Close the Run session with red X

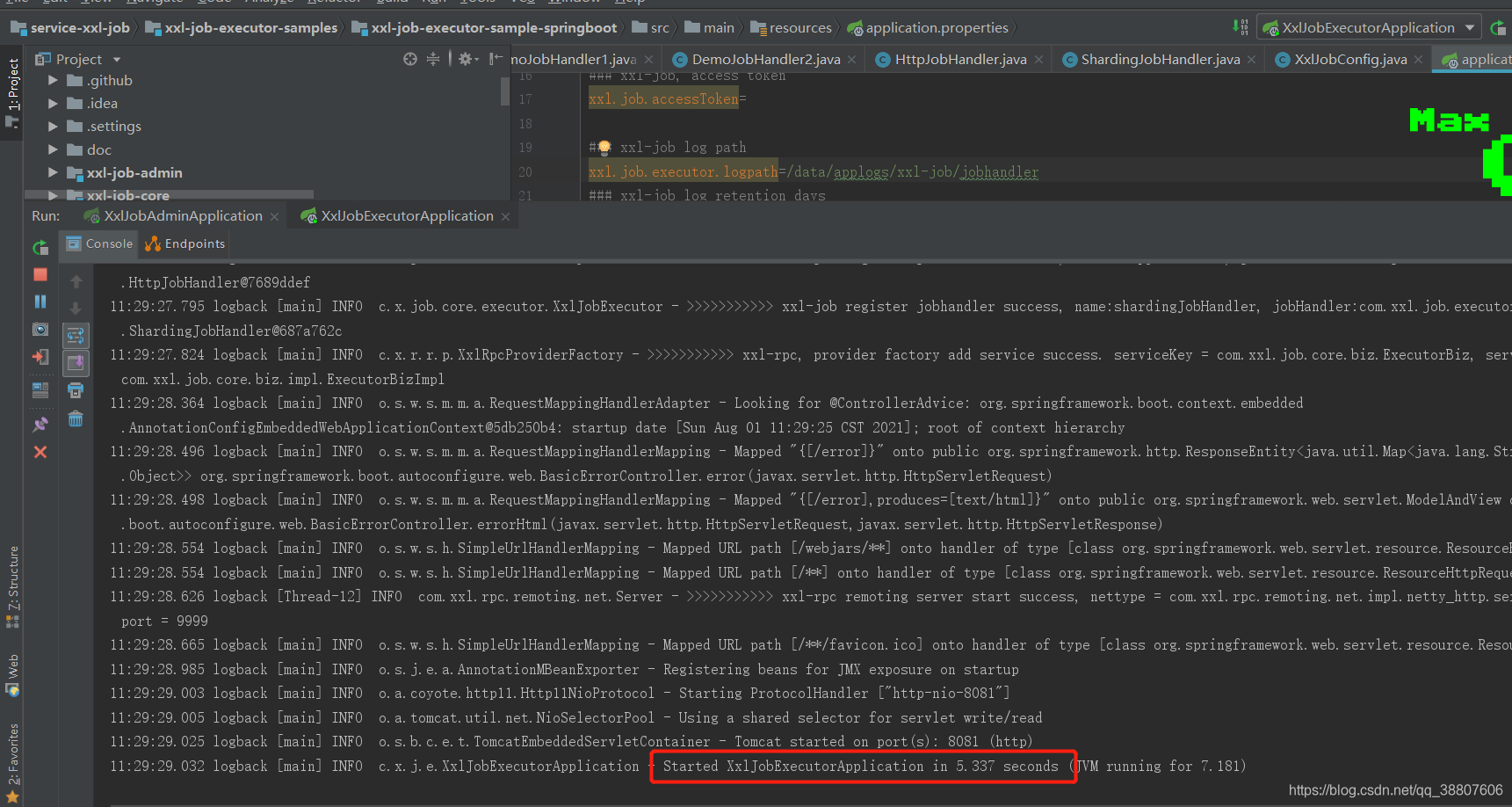[x=40, y=452]
